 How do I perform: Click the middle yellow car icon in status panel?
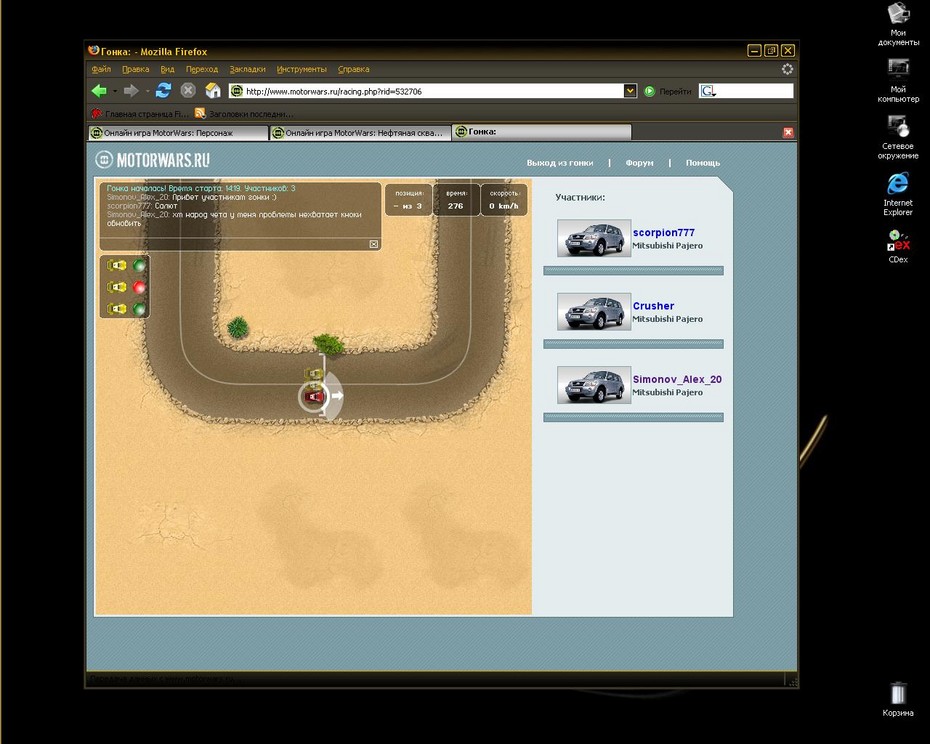coord(117,287)
